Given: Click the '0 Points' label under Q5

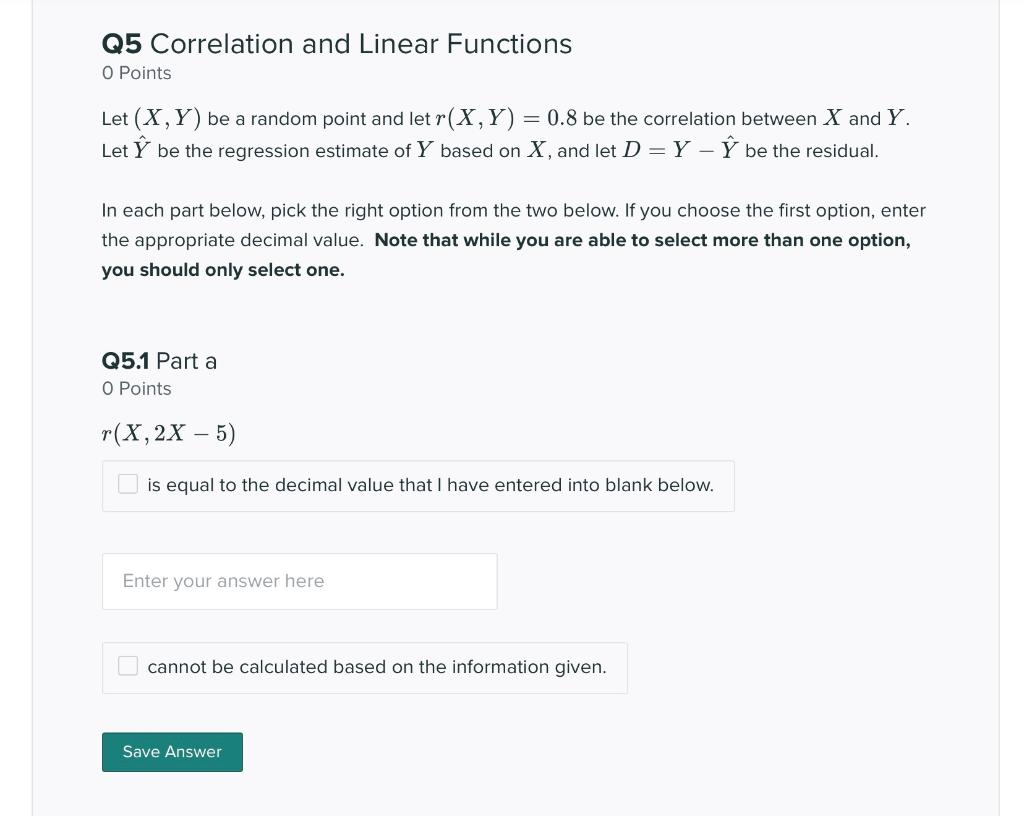Looking at the screenshot, I should tap(135, 73).
